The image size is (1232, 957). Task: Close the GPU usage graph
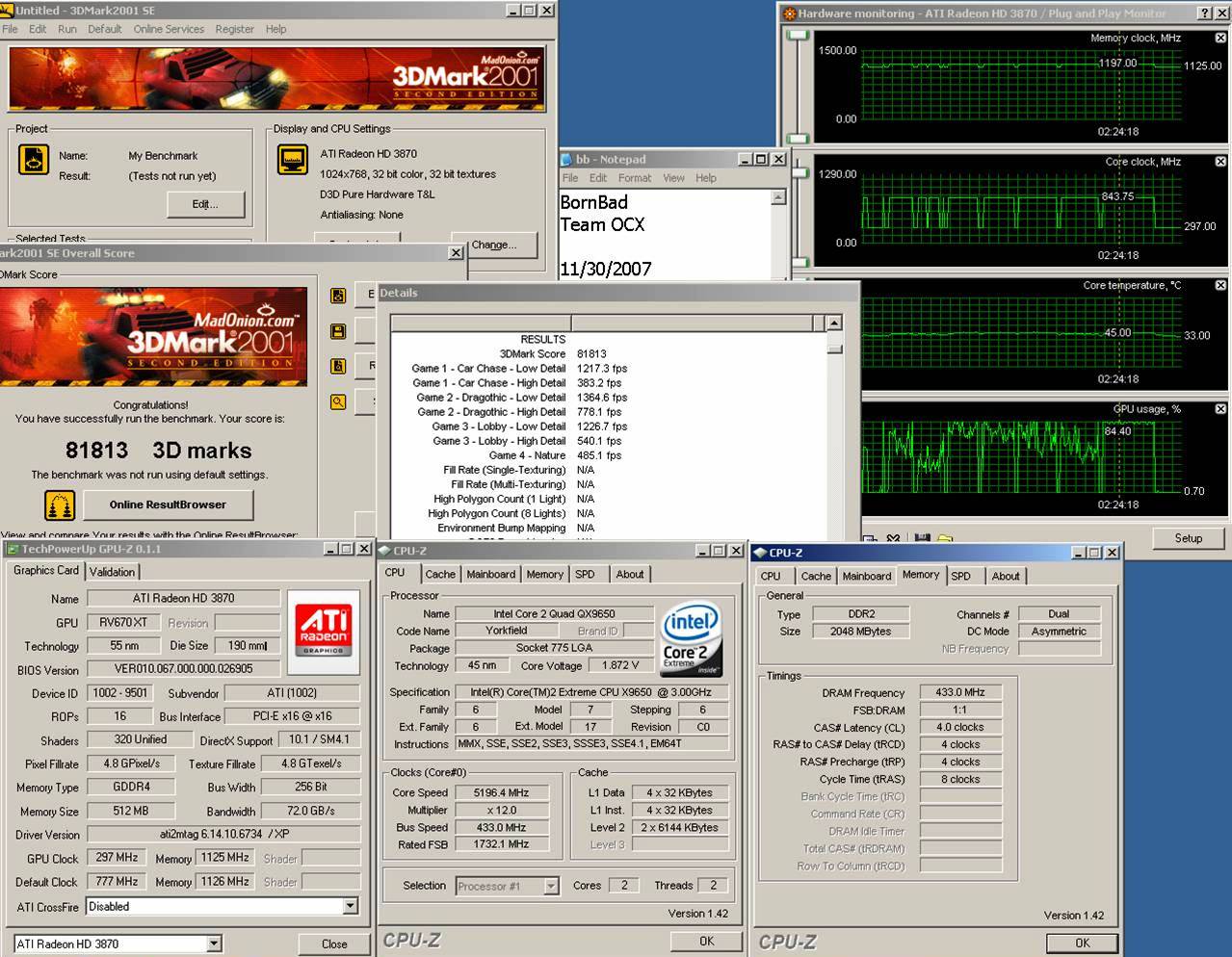1220,409
